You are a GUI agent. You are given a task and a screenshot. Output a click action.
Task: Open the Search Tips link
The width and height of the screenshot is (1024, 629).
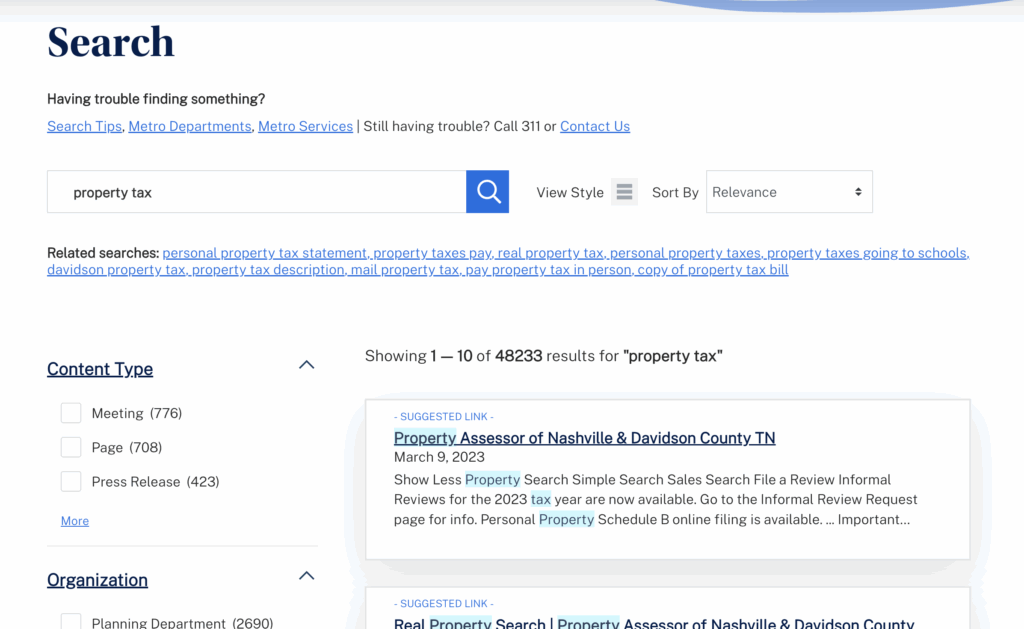84,126
